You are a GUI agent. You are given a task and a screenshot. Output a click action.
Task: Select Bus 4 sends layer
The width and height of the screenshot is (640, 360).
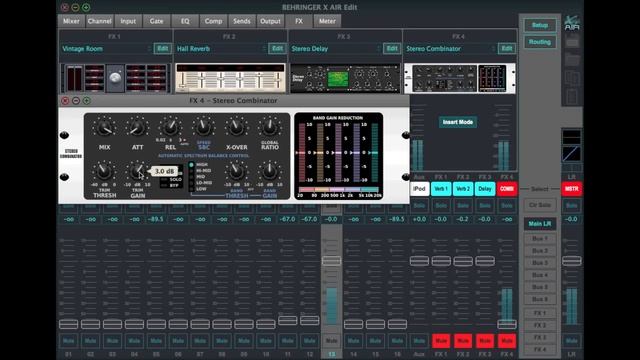[x=540, y=275]
